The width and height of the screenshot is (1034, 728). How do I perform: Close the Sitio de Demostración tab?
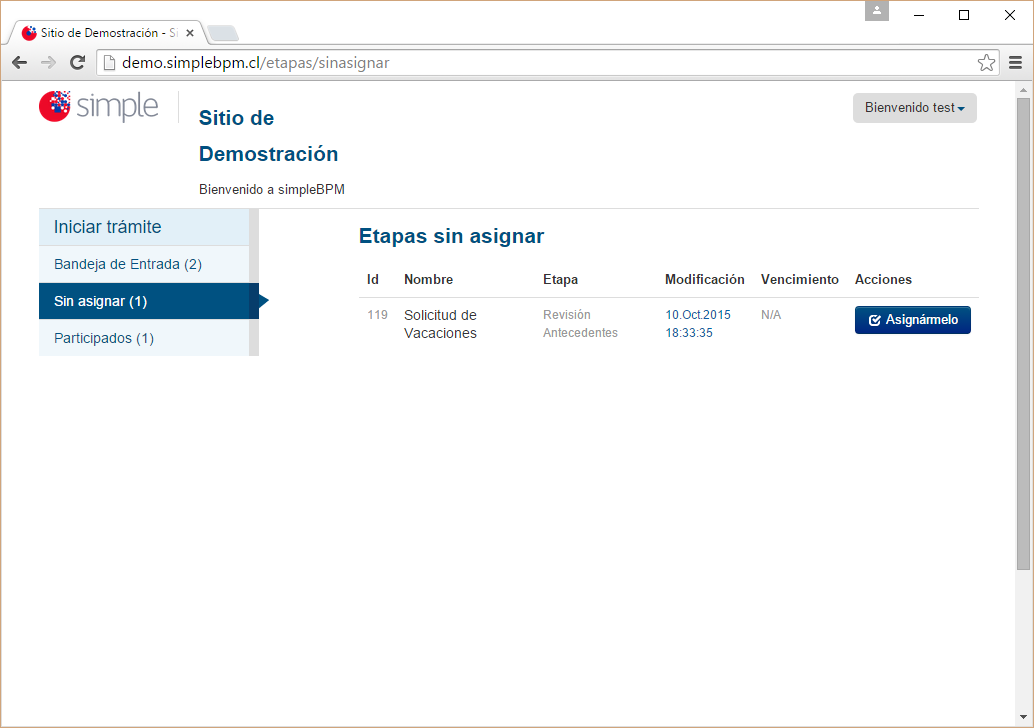[190, 32]
